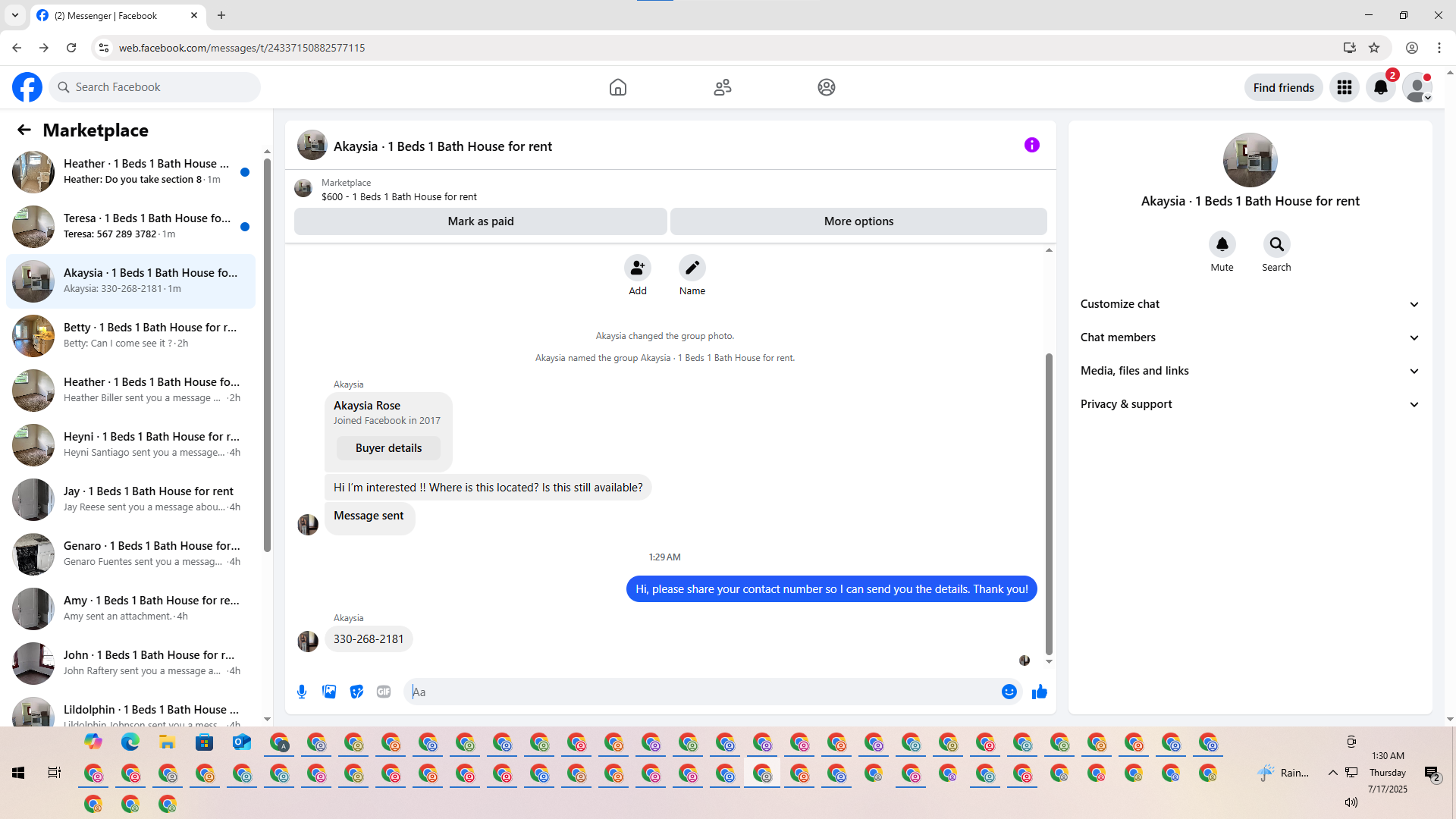
Task: Open conversation information purple icon
Action: pyautogui.click(x=1032, y=145)
